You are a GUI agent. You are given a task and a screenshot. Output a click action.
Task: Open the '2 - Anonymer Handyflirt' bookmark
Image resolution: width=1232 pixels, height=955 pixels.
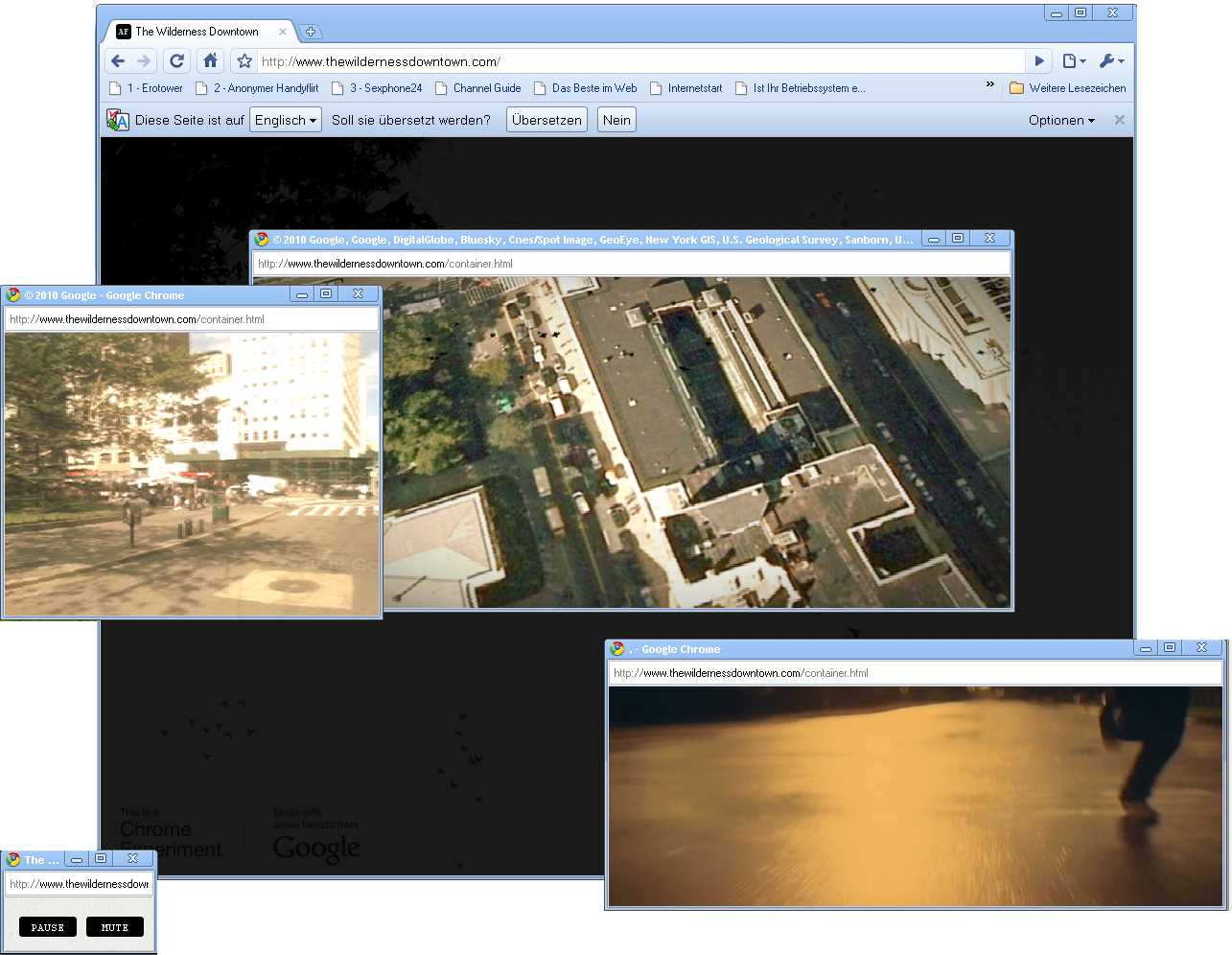click(x=257, y=88)
